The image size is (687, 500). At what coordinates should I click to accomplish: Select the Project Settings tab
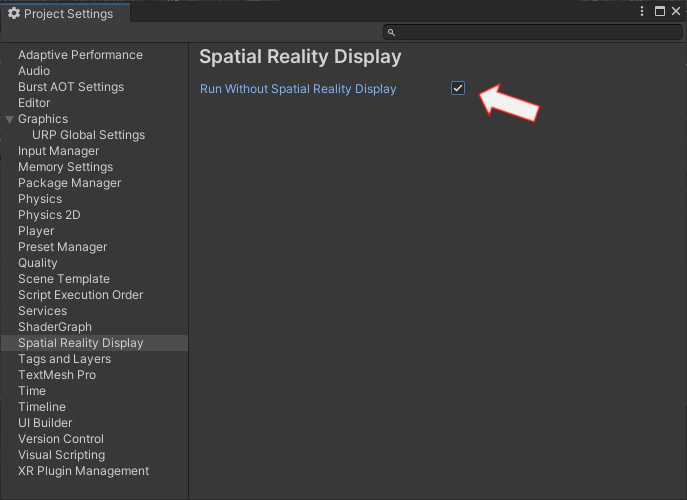(x=60, y=13)
